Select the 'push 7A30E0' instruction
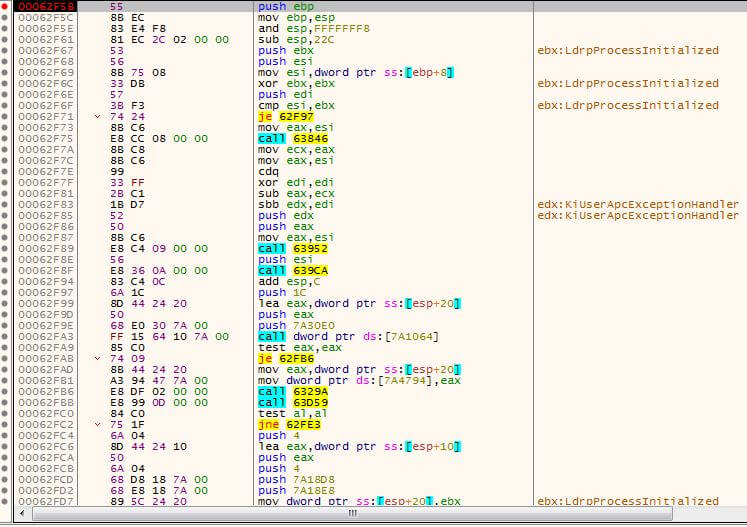747x527 pixels. 296,326
